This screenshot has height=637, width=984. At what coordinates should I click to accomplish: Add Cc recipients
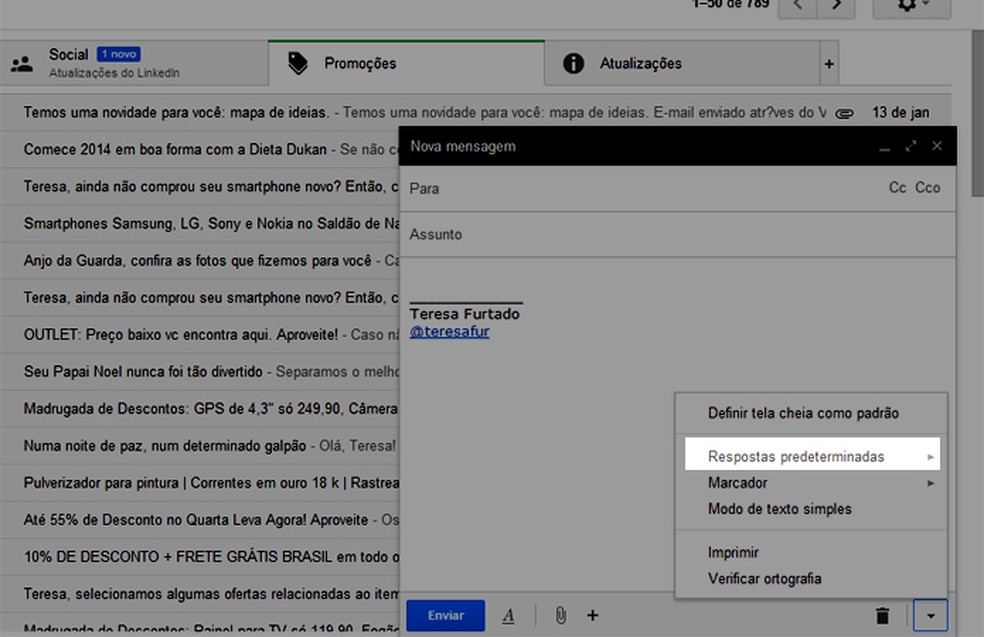tap(897, 188)
